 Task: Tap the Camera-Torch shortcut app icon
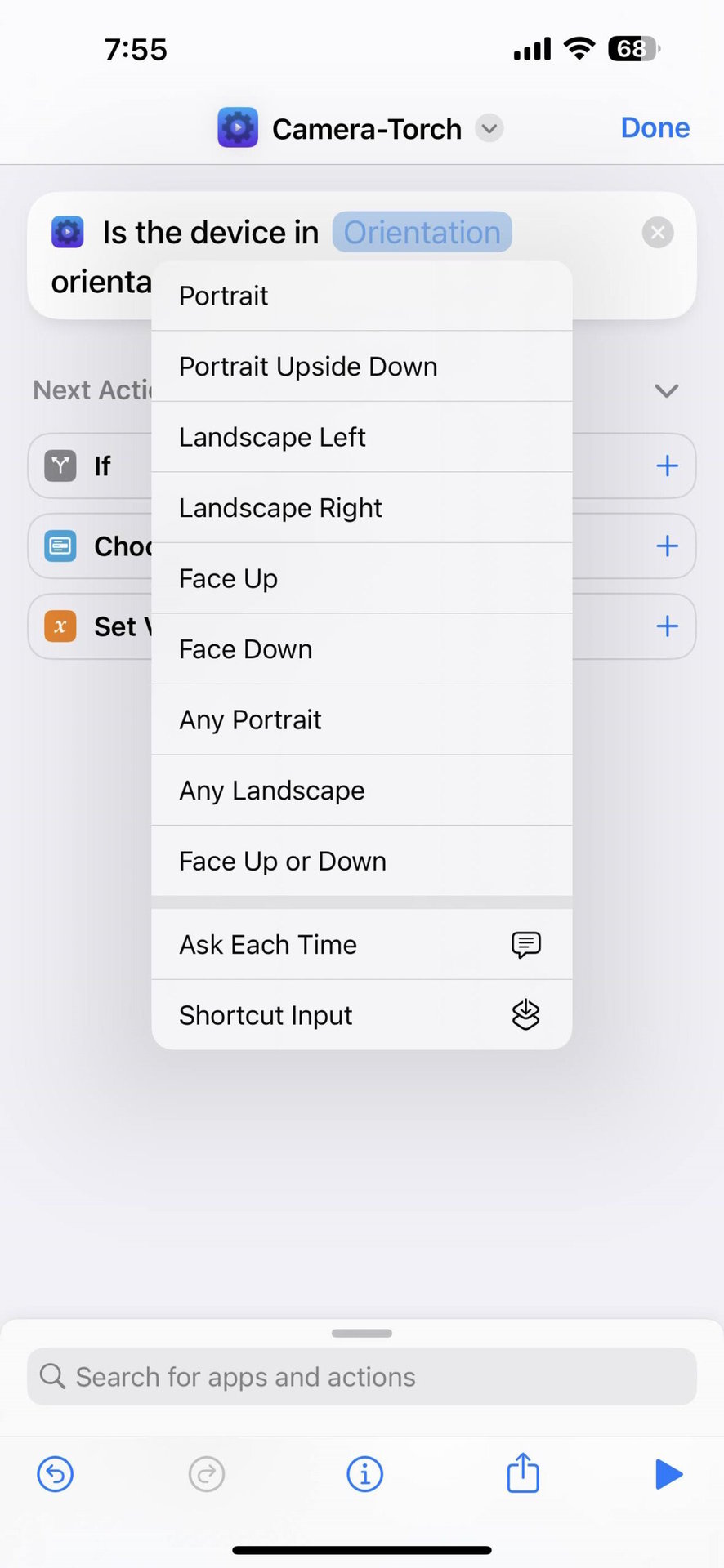coord(238,128)
